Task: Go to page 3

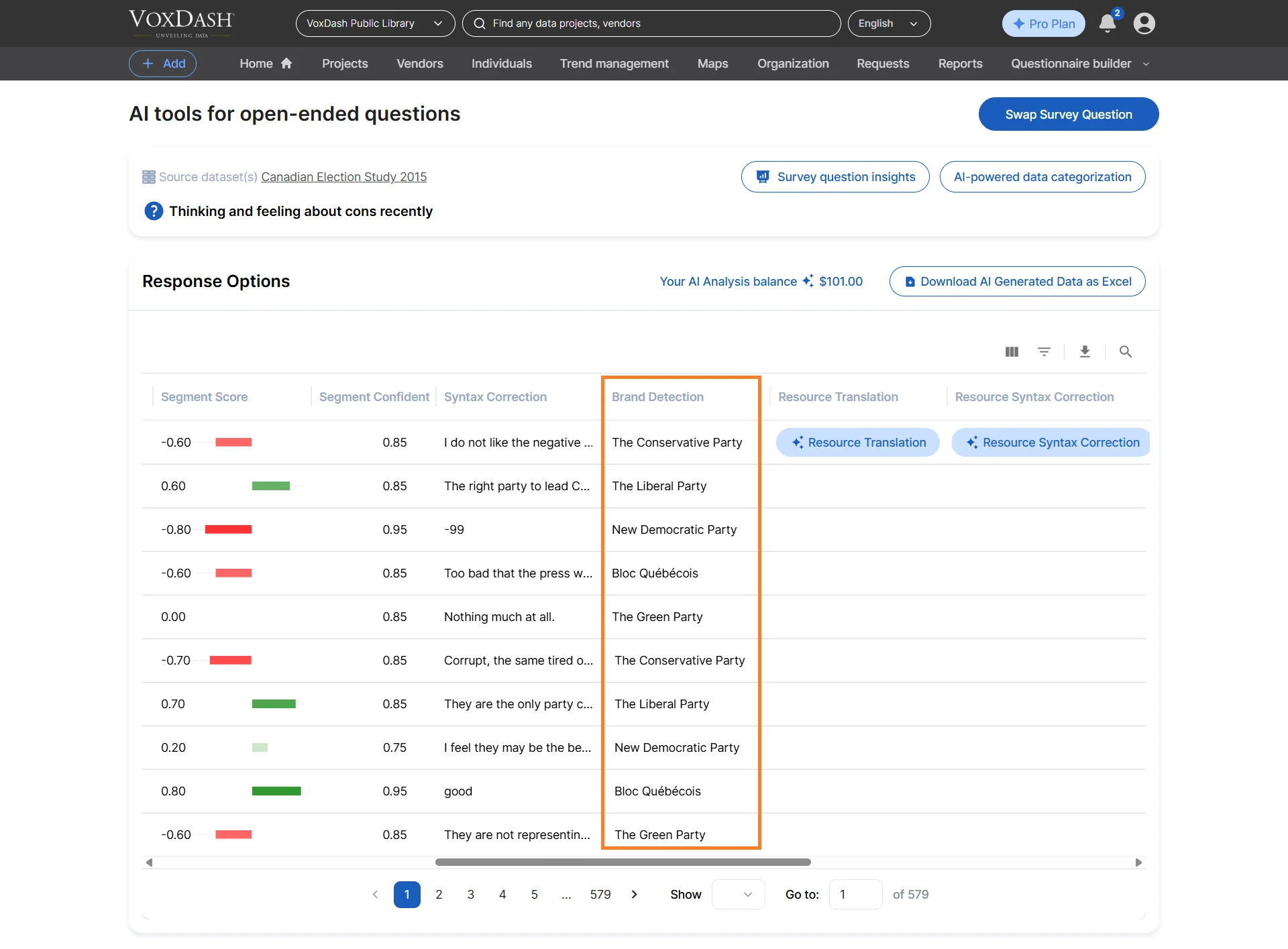Action: (x=470, y=894)
